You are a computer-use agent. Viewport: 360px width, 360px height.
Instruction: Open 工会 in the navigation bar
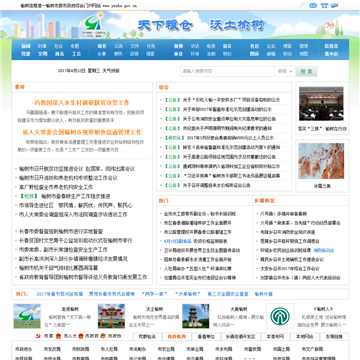click(x=76, y=54)
